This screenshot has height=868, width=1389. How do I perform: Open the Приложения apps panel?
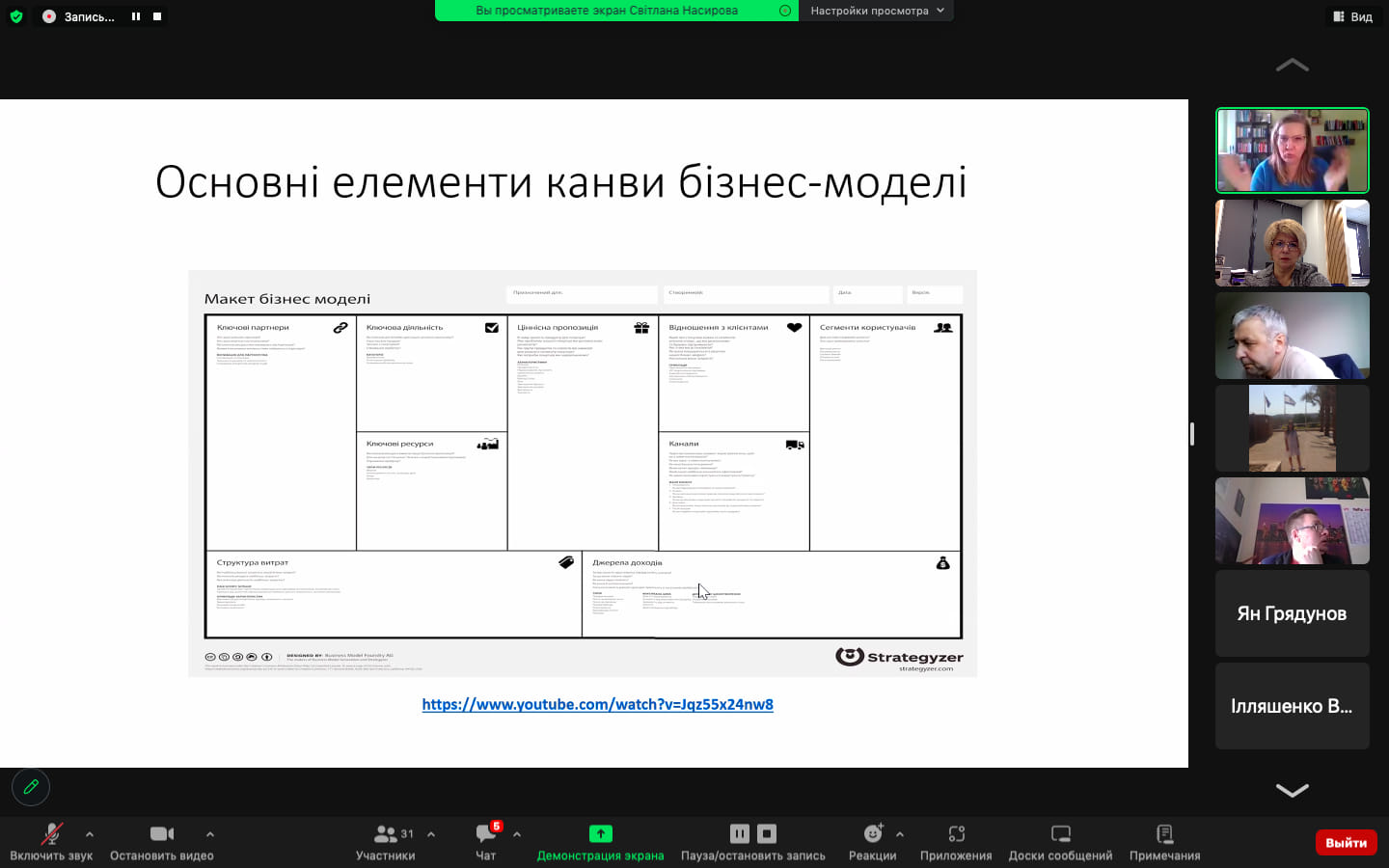click(956, 841)
